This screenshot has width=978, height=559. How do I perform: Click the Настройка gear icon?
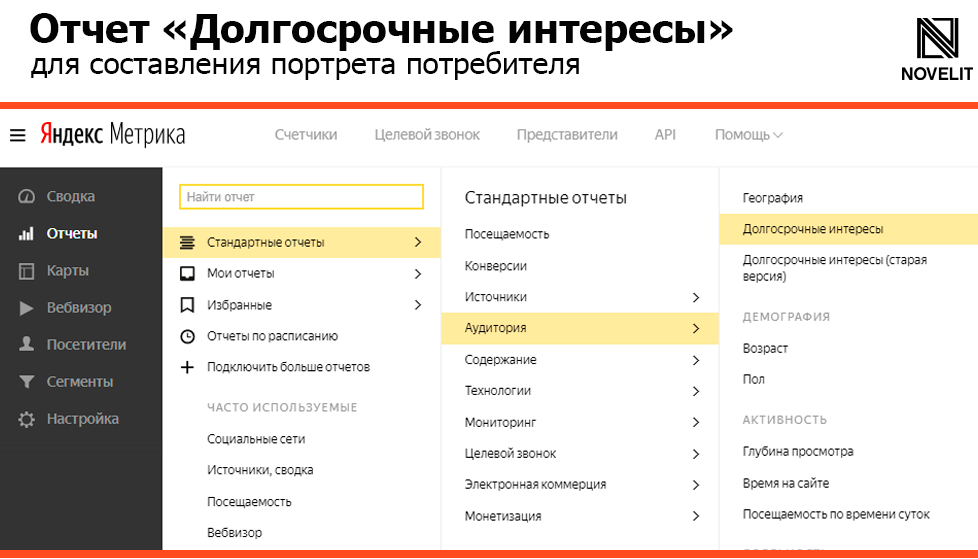coord(26,419)
